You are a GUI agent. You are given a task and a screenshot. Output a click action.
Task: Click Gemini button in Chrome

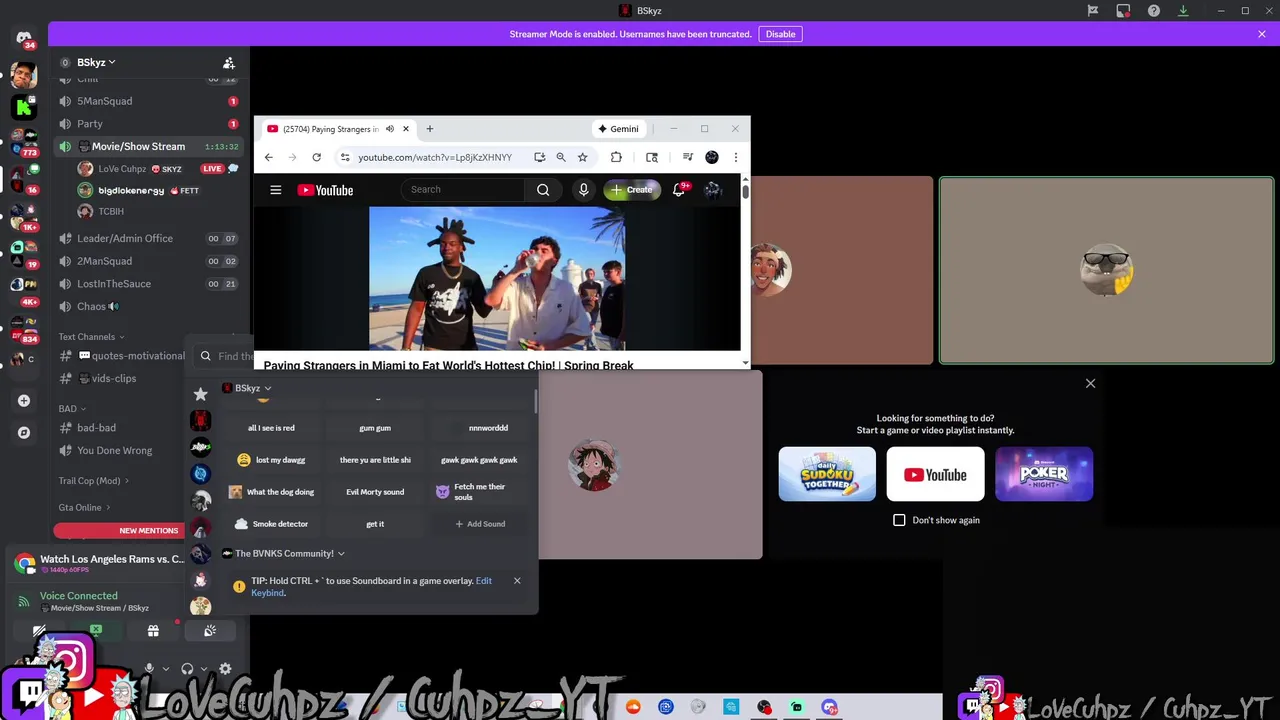click(x=617, y=128)
